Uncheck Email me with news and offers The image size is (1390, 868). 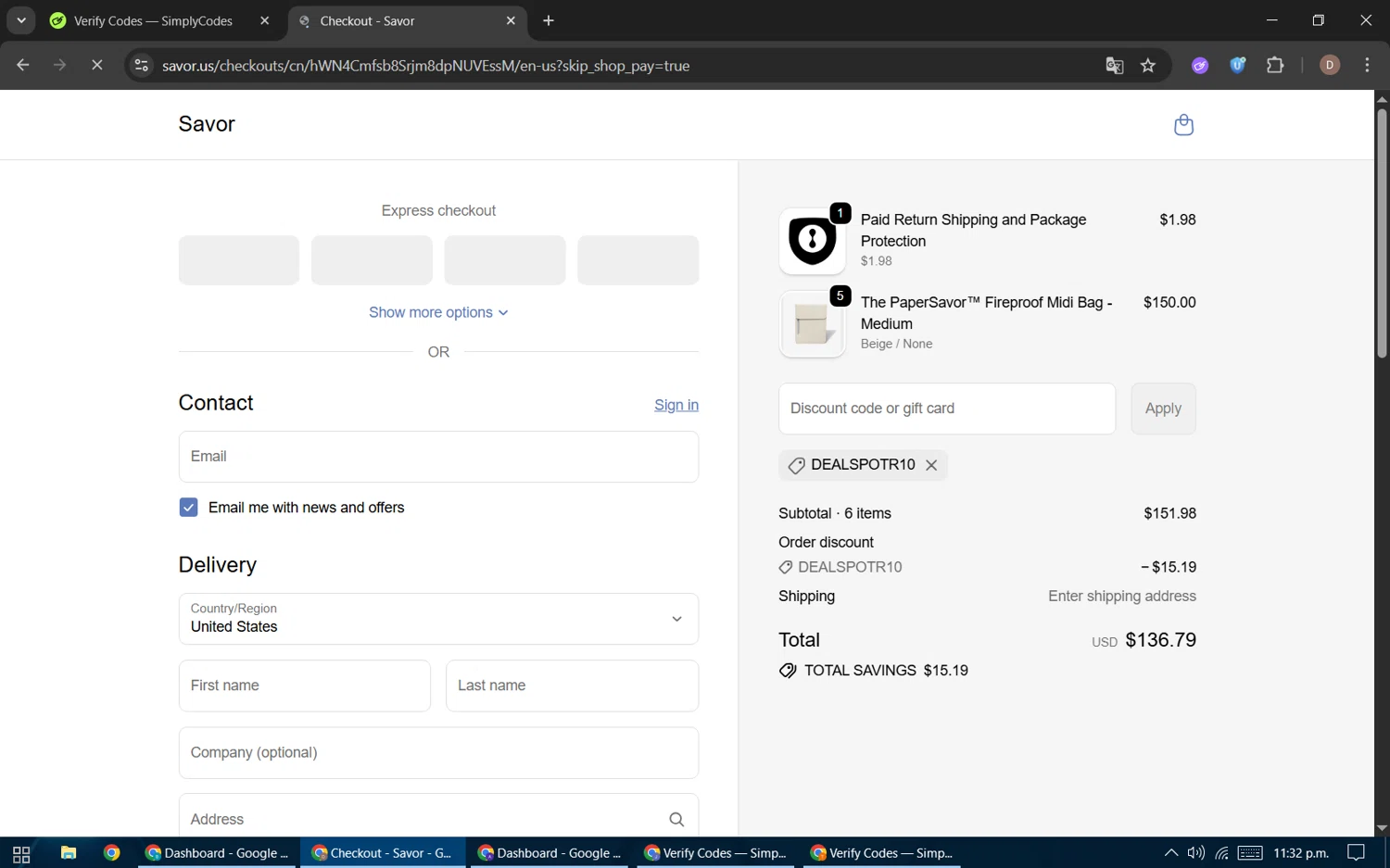(x=188, y=508)
